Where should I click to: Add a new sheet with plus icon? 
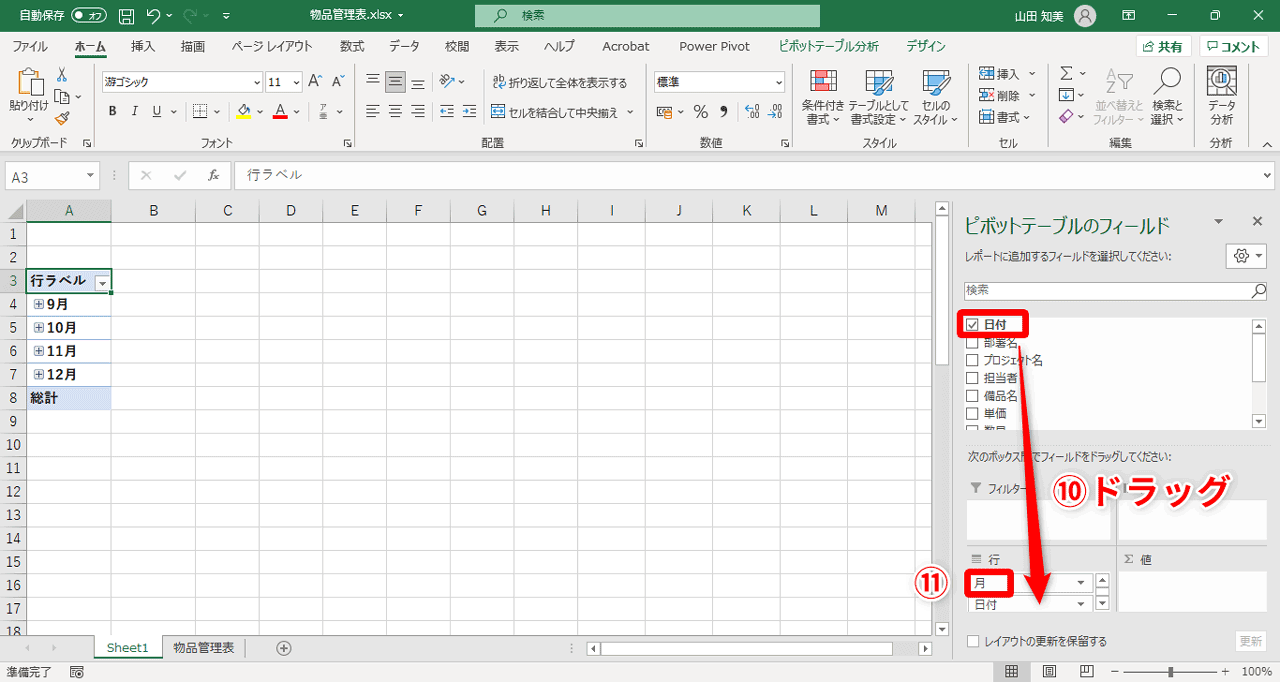click(x=284, y=648)
